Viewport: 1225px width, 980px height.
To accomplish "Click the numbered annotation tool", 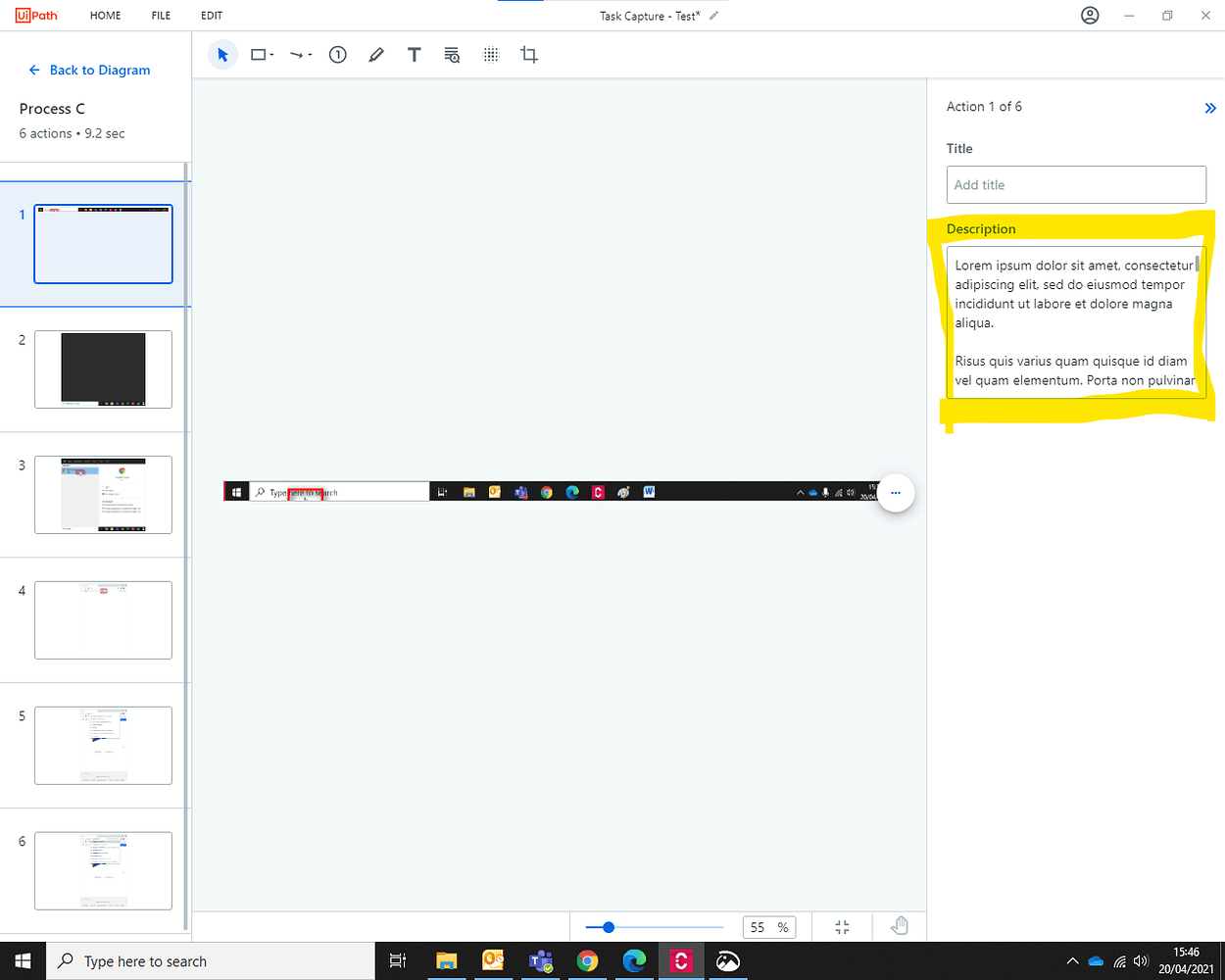I will coord(337,55).
